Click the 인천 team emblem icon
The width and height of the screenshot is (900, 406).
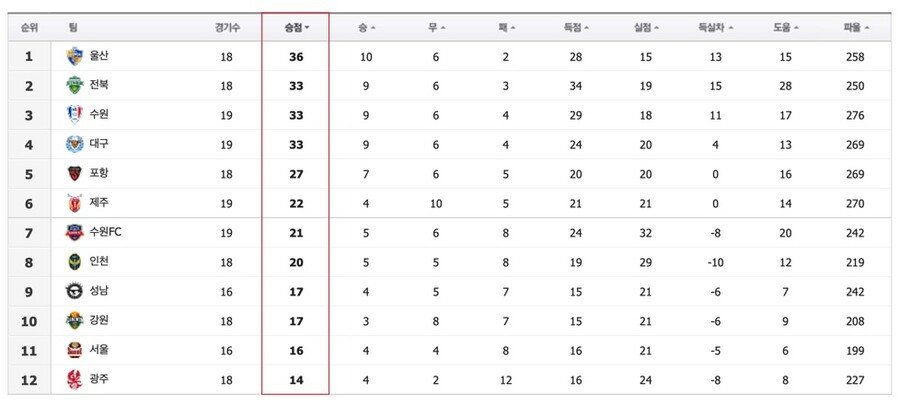tap(75, 262)
